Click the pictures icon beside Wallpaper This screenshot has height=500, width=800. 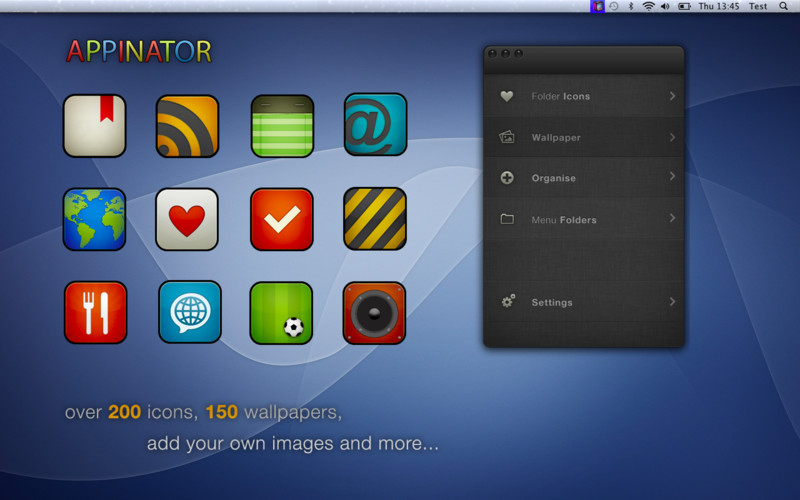pyautogui.click(x=507, y=137)
